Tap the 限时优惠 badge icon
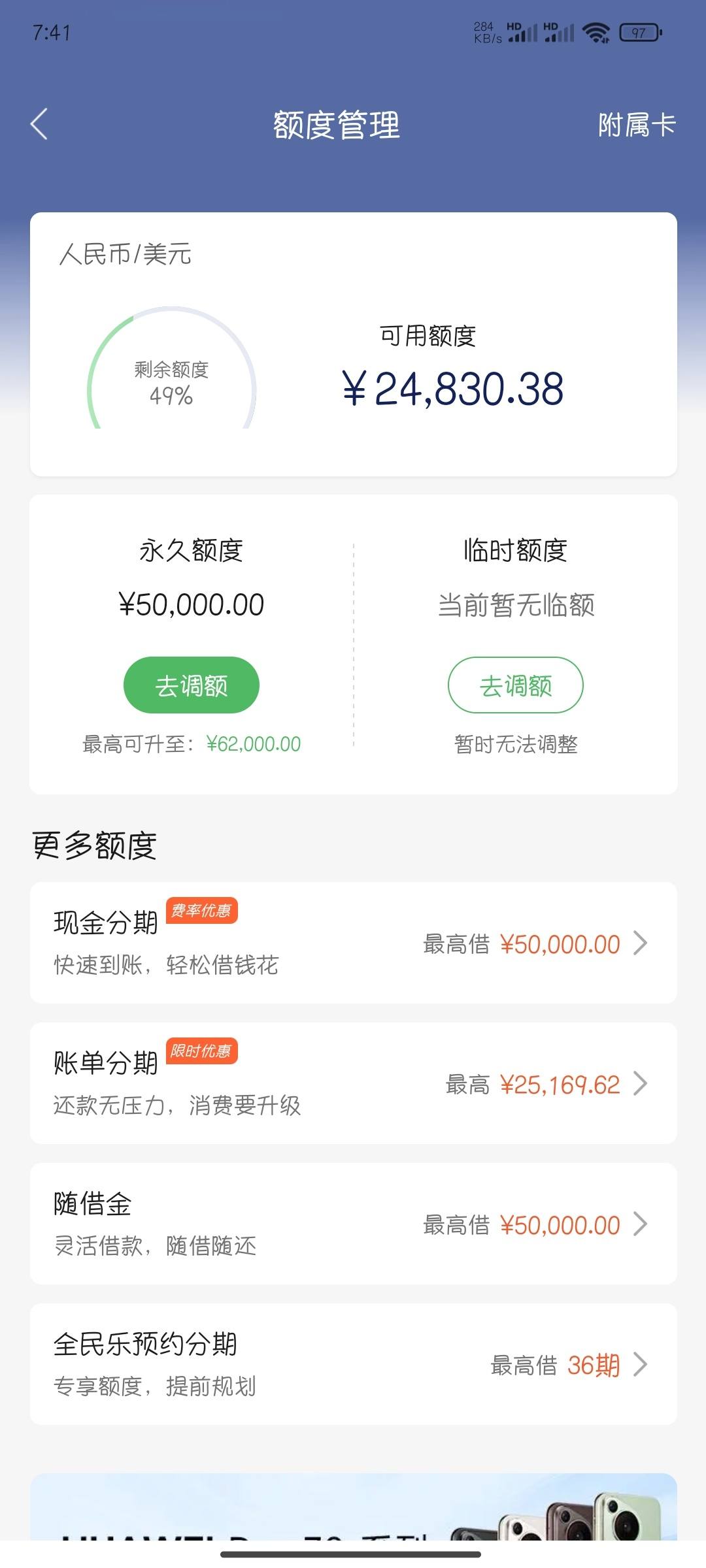Screen dimensions: 706x1568 (x=201, y=1051)
